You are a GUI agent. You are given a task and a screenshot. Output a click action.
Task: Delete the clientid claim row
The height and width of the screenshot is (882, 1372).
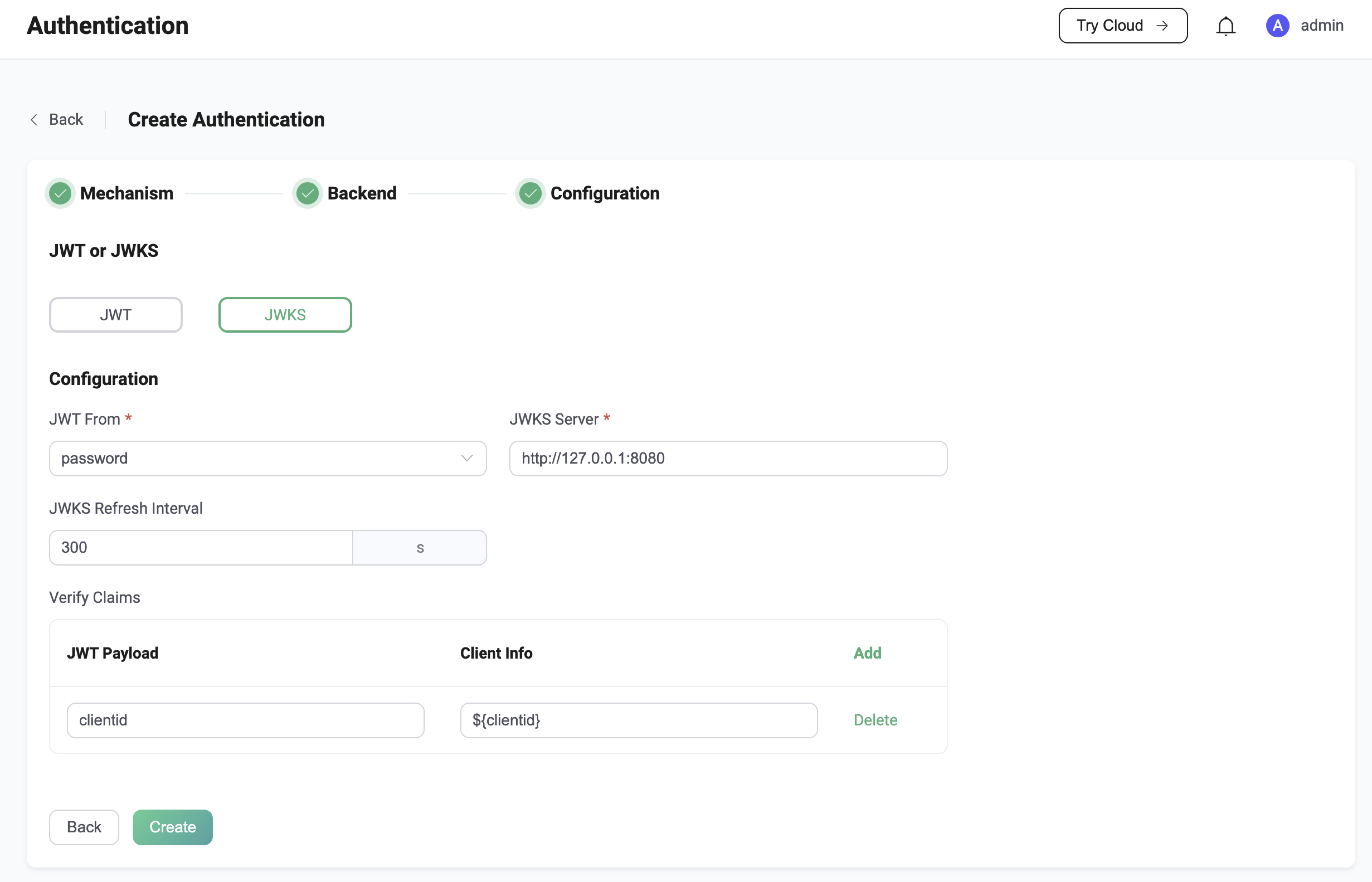[875, 720]
